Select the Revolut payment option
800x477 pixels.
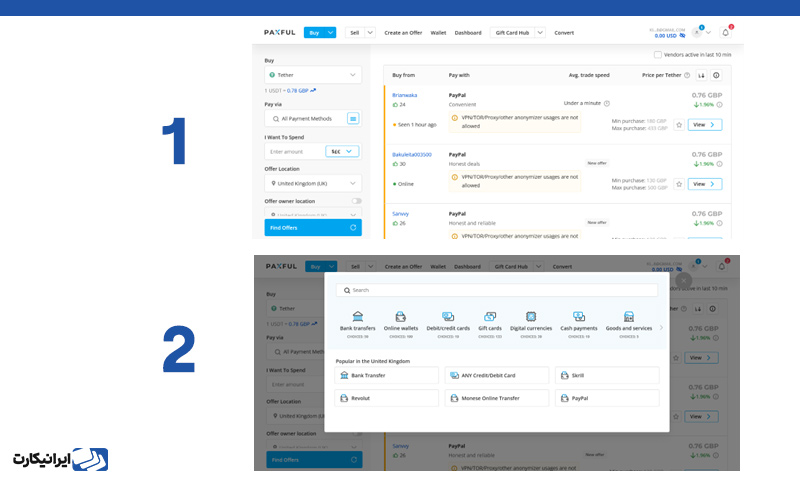point(386,398)
